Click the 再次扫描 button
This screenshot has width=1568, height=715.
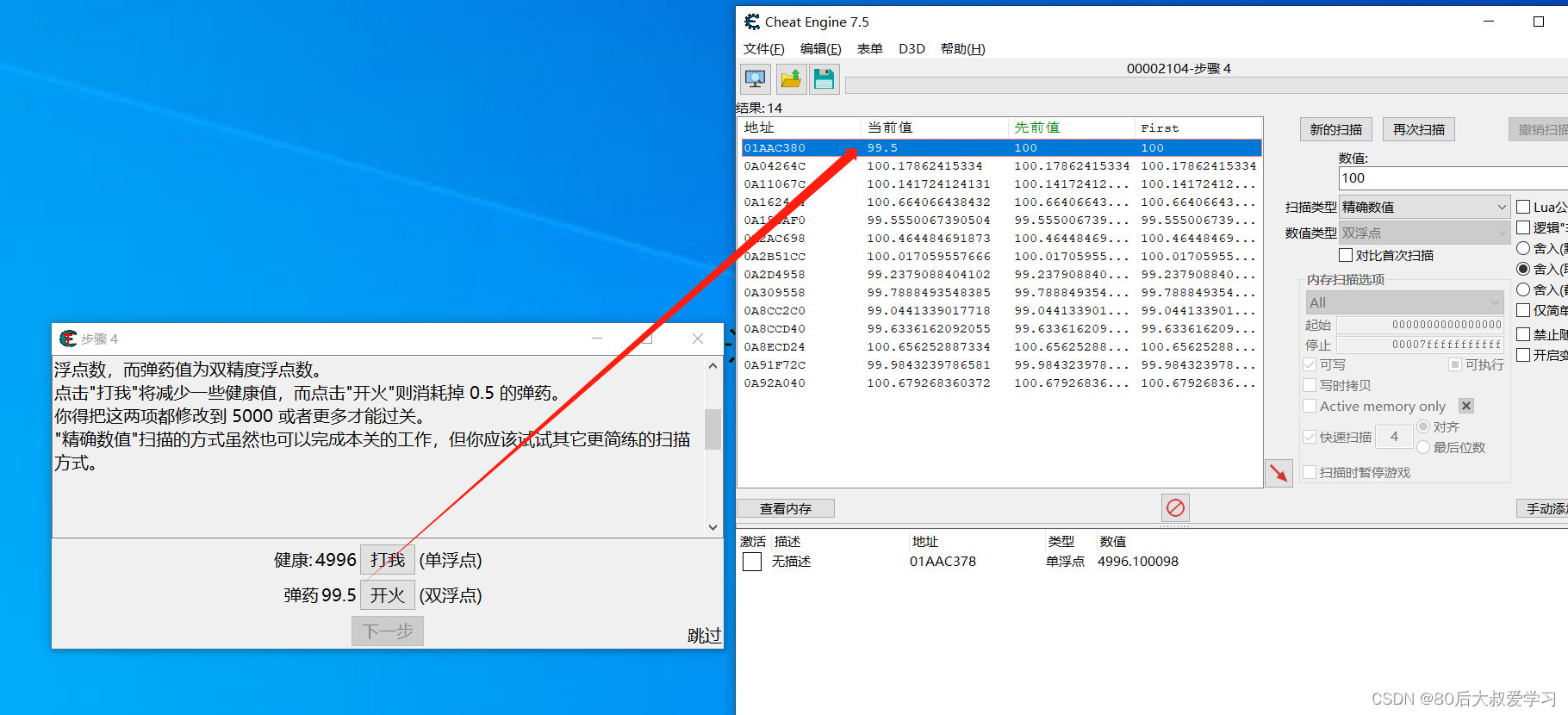(1419, 129)
